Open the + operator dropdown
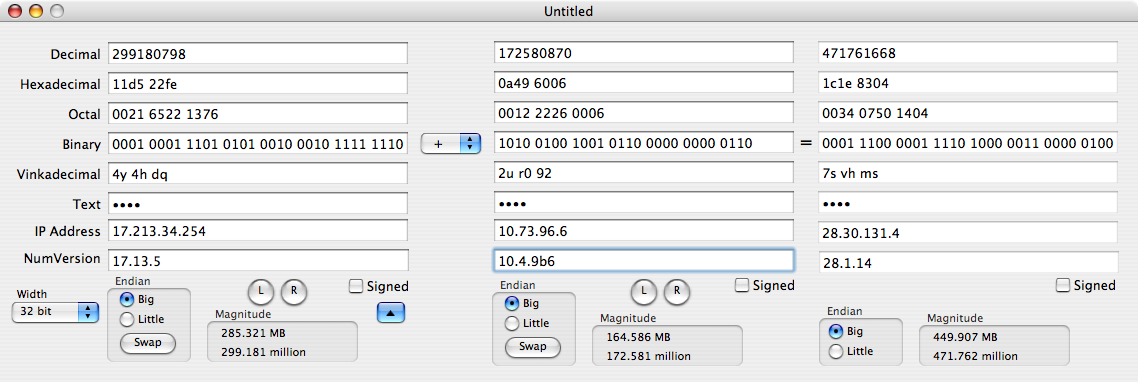Image resolution: width=1138 pixels, height=382 pixels. pos(451,144)
